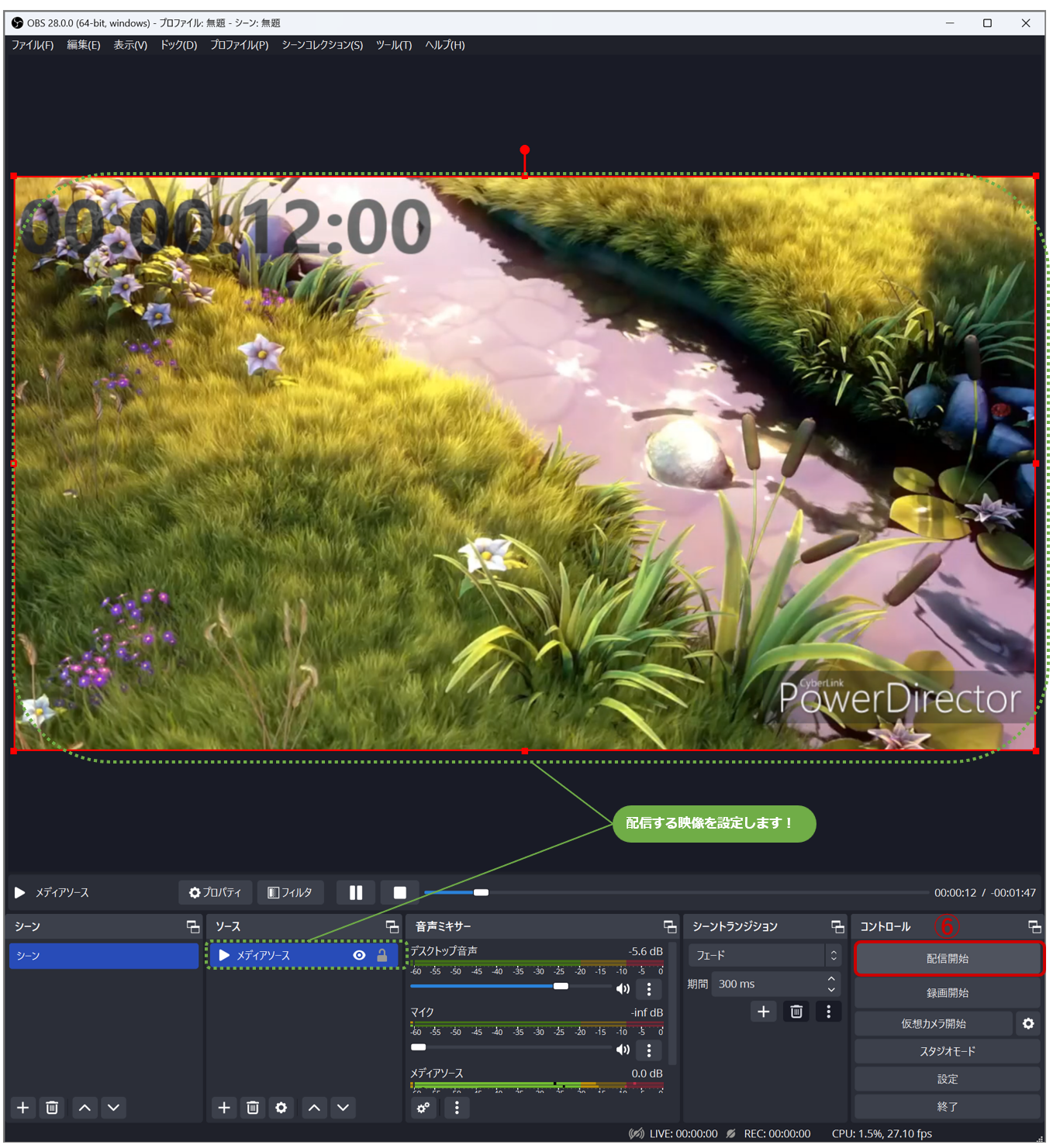Viewport: 1053px width, 1148px height.
Task: Adjust the マイク volume slider
Action: pos(510,1047)
